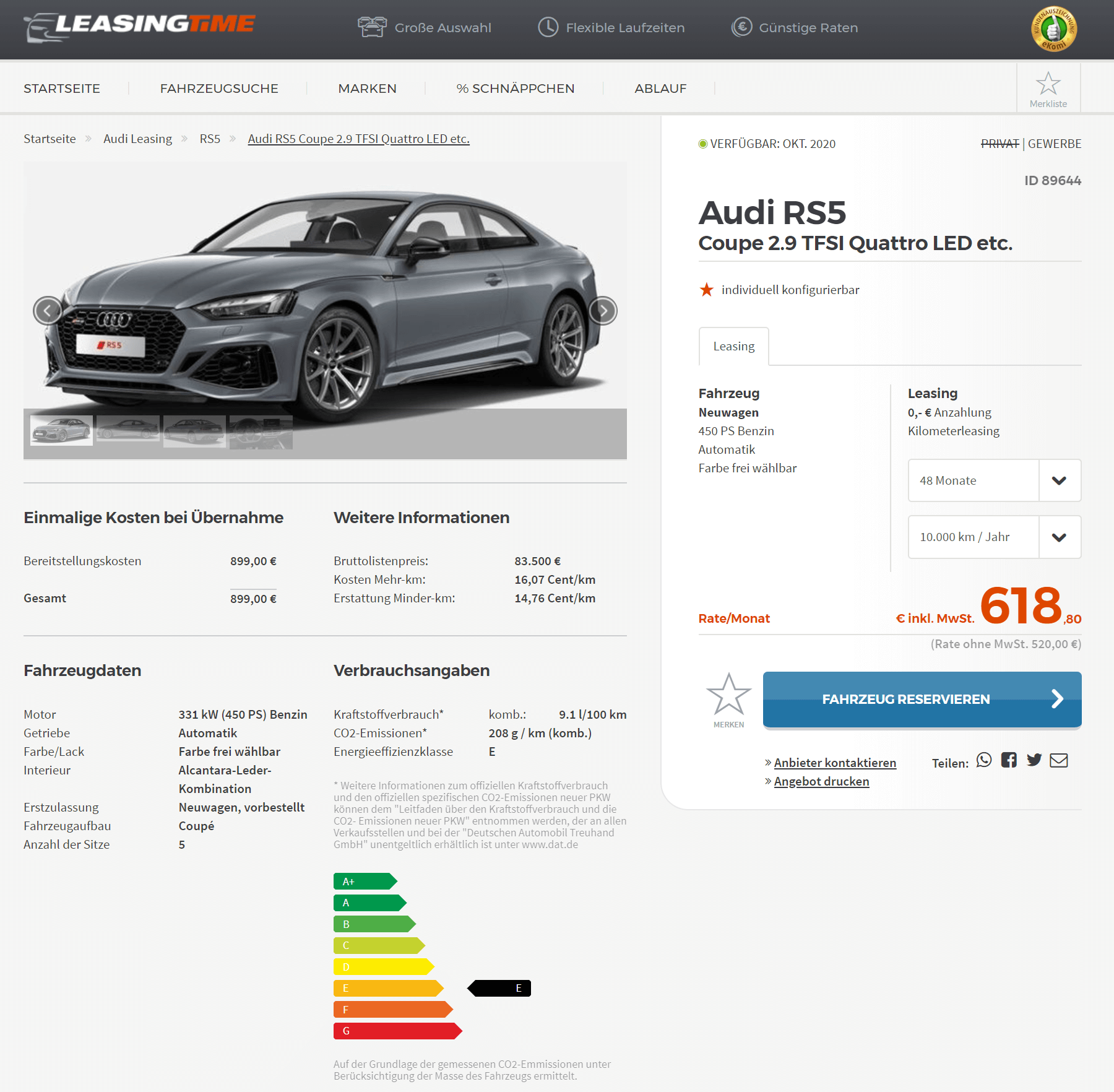
Task: Click the chevron of the km/Jahr selector
Action: click(1059, 537)
